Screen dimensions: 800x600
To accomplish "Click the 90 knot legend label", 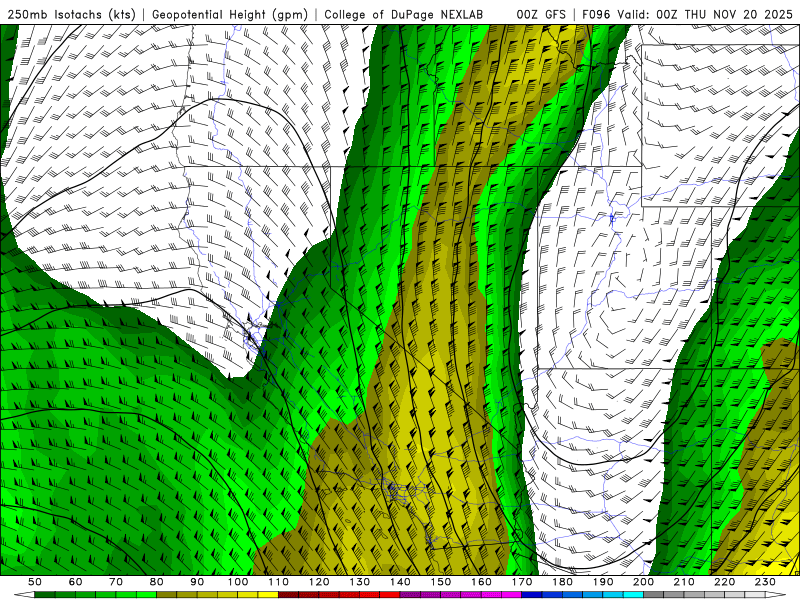I will pos(197,582).
